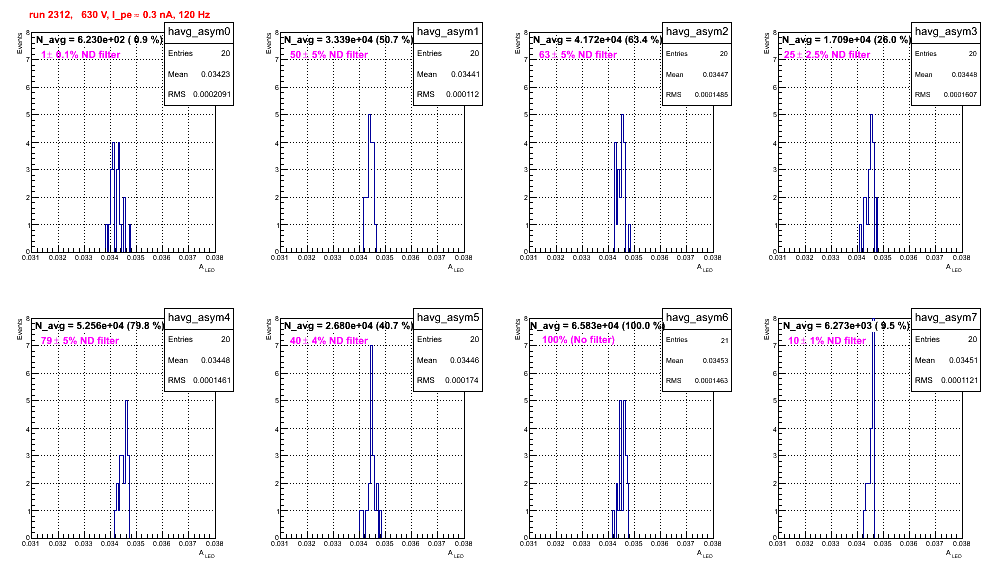Click the Entries row in the havg_asym0 box

point(199,53)
